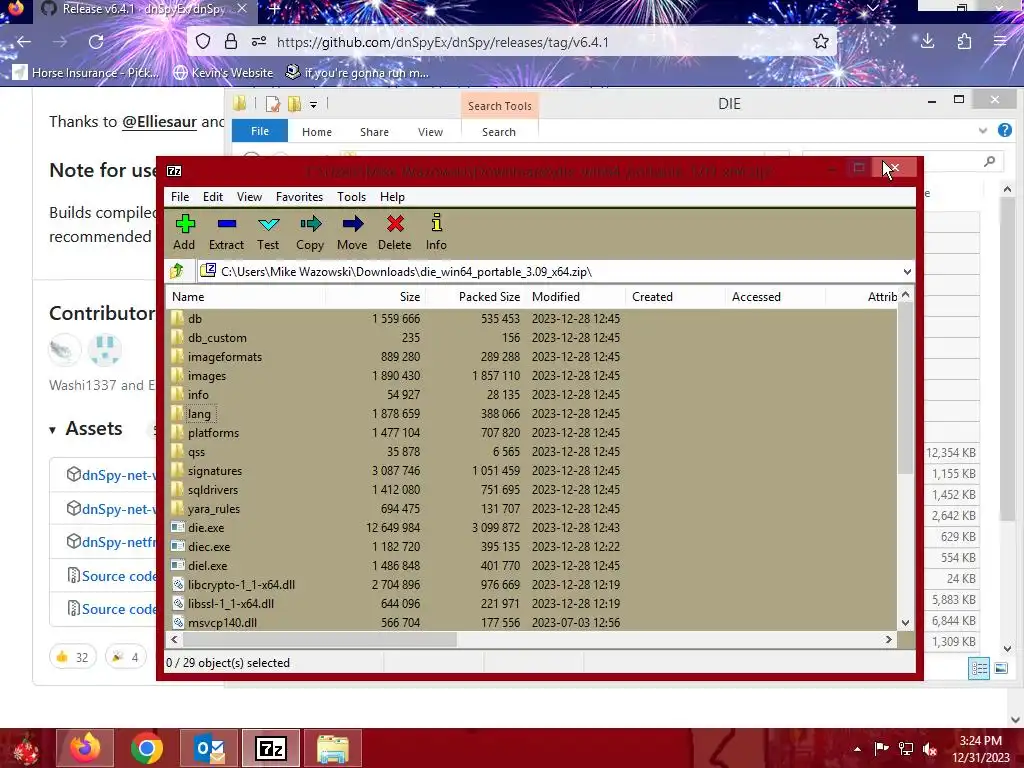The height and width of the screenshot is (768, 1024).
Task: Click the Copy toolbar button in 7-Zip
Action: (x=310, y=232)
